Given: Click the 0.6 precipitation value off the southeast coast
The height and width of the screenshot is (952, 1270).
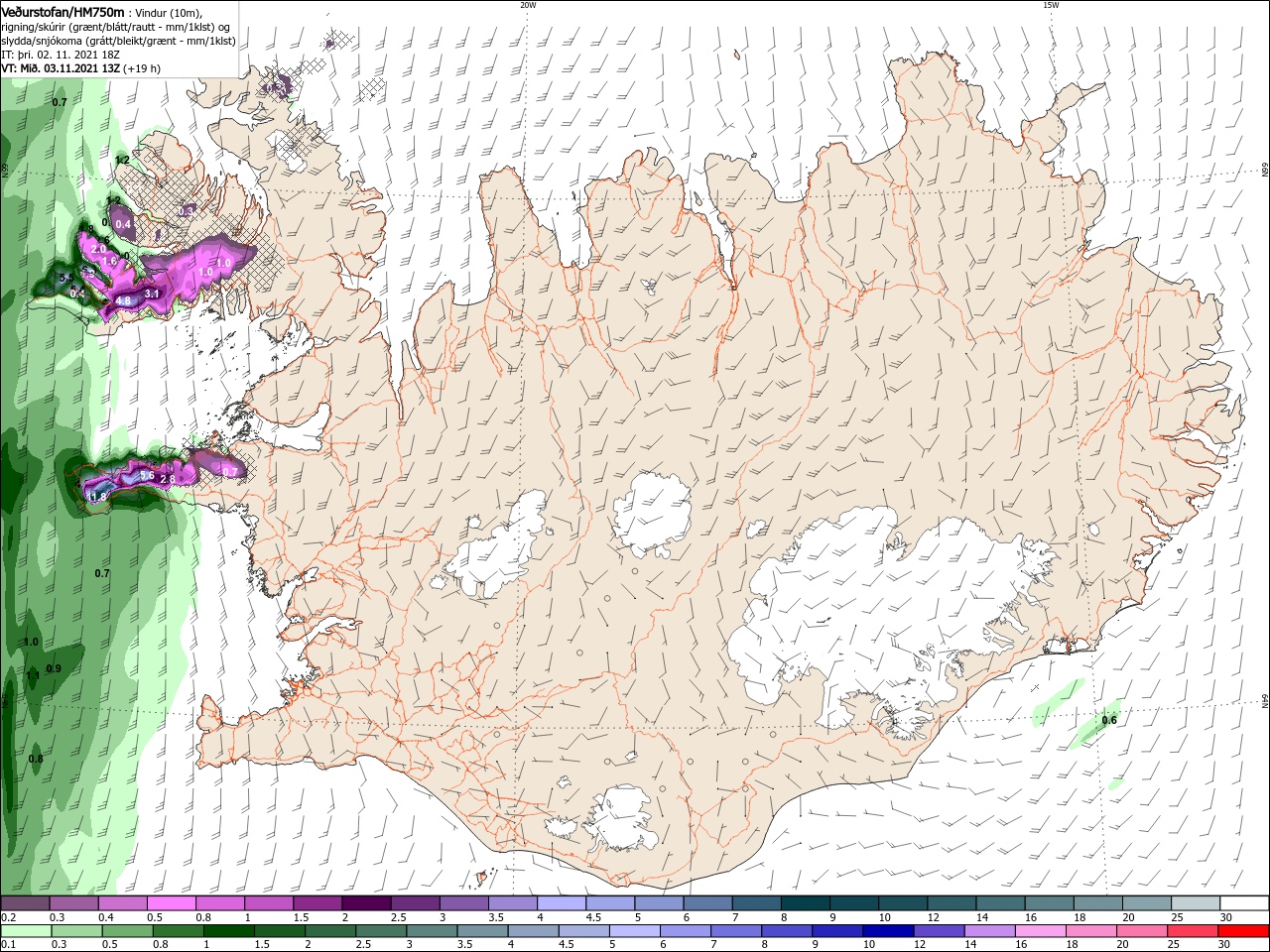Looking at the screenshot, I should 1109,721.
